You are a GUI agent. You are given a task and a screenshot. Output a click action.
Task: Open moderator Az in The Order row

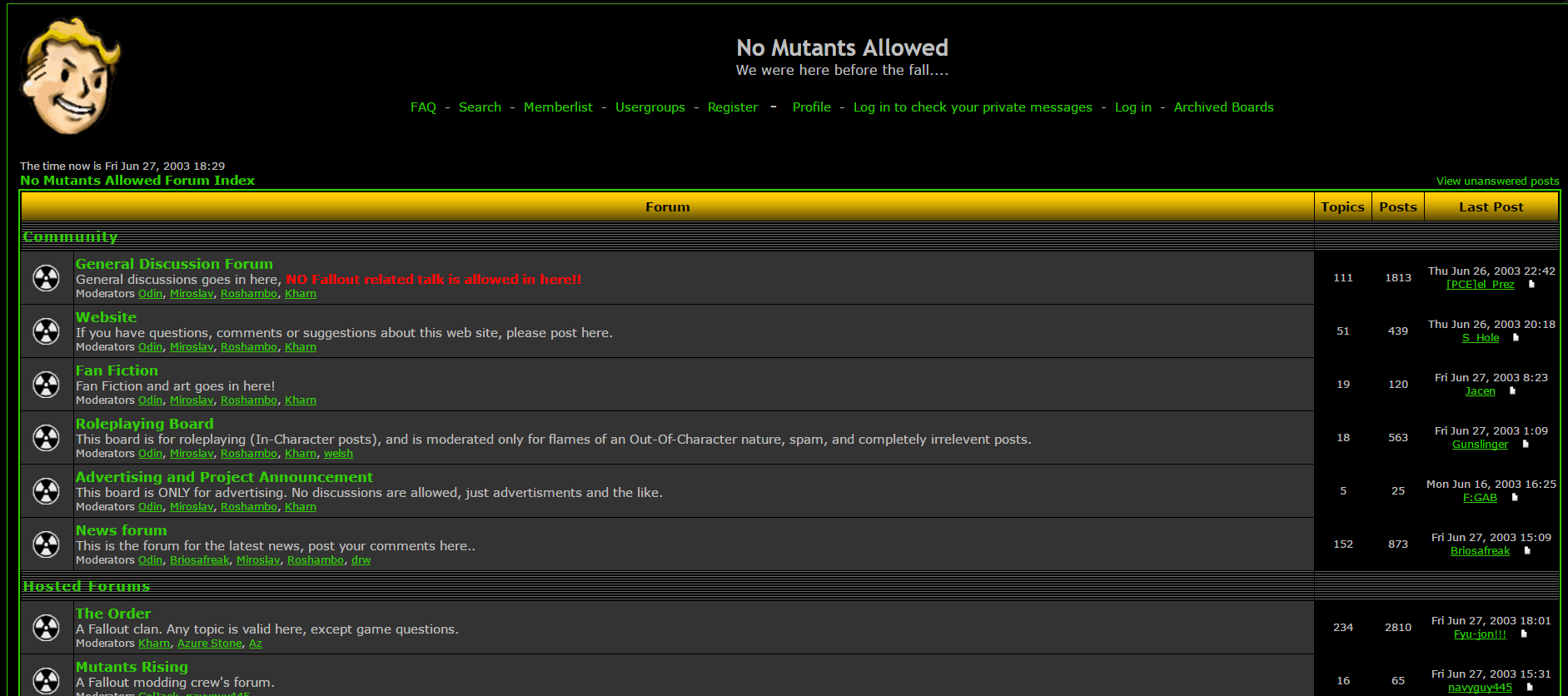pyautogui.click(x=256, y=644)
